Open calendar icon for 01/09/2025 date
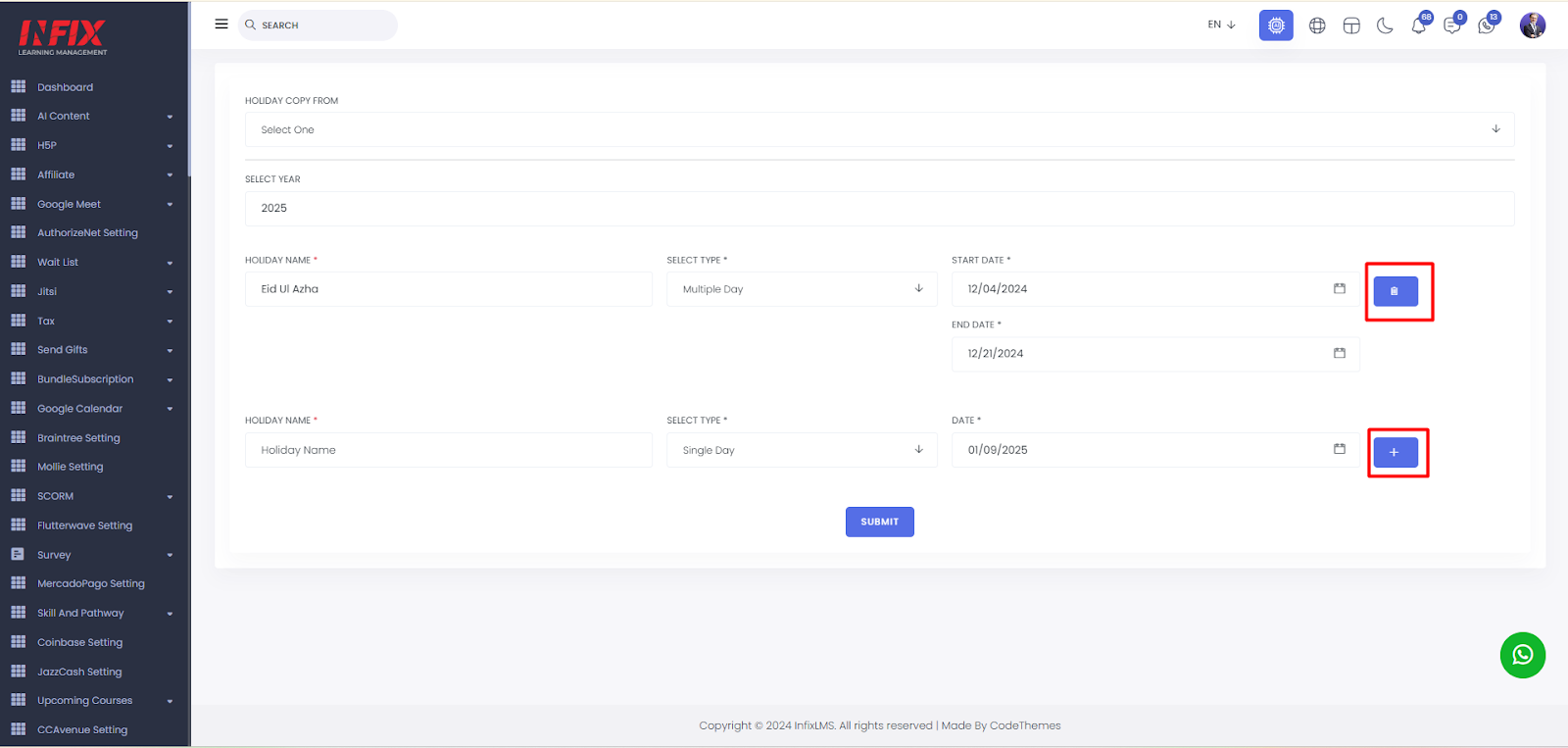Viewport: 1568px width, 748px height. point(1340,449)
